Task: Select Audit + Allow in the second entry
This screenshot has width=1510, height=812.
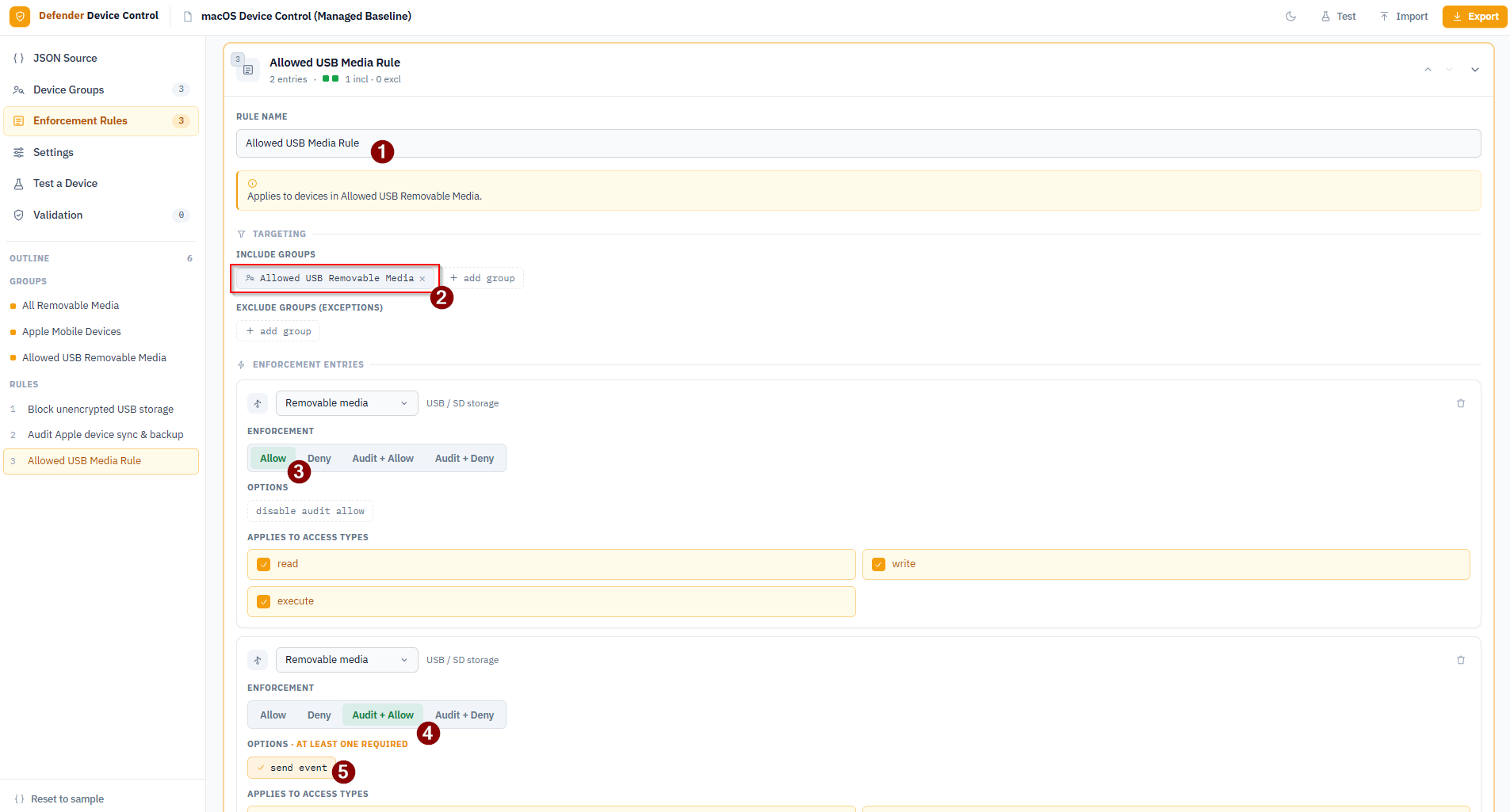Action: (383, 715)
